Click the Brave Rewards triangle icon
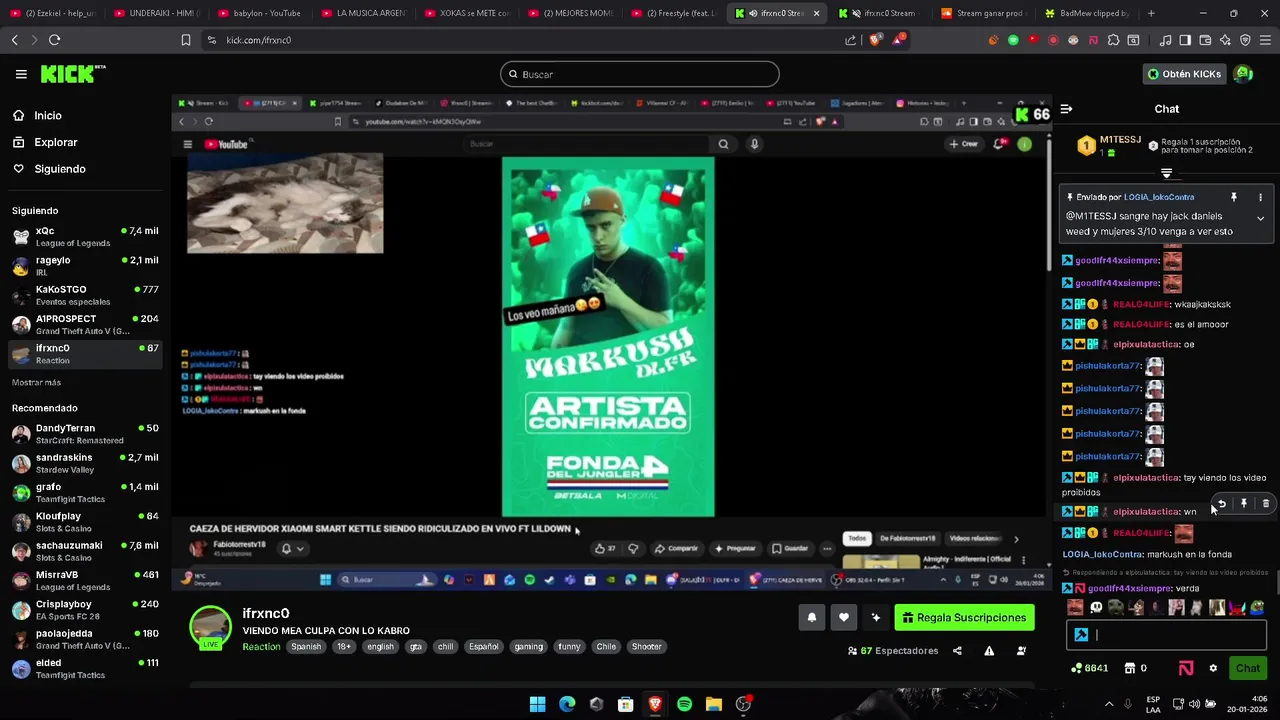Viewport: 1280px width, 720px height. tap(900, 40)
